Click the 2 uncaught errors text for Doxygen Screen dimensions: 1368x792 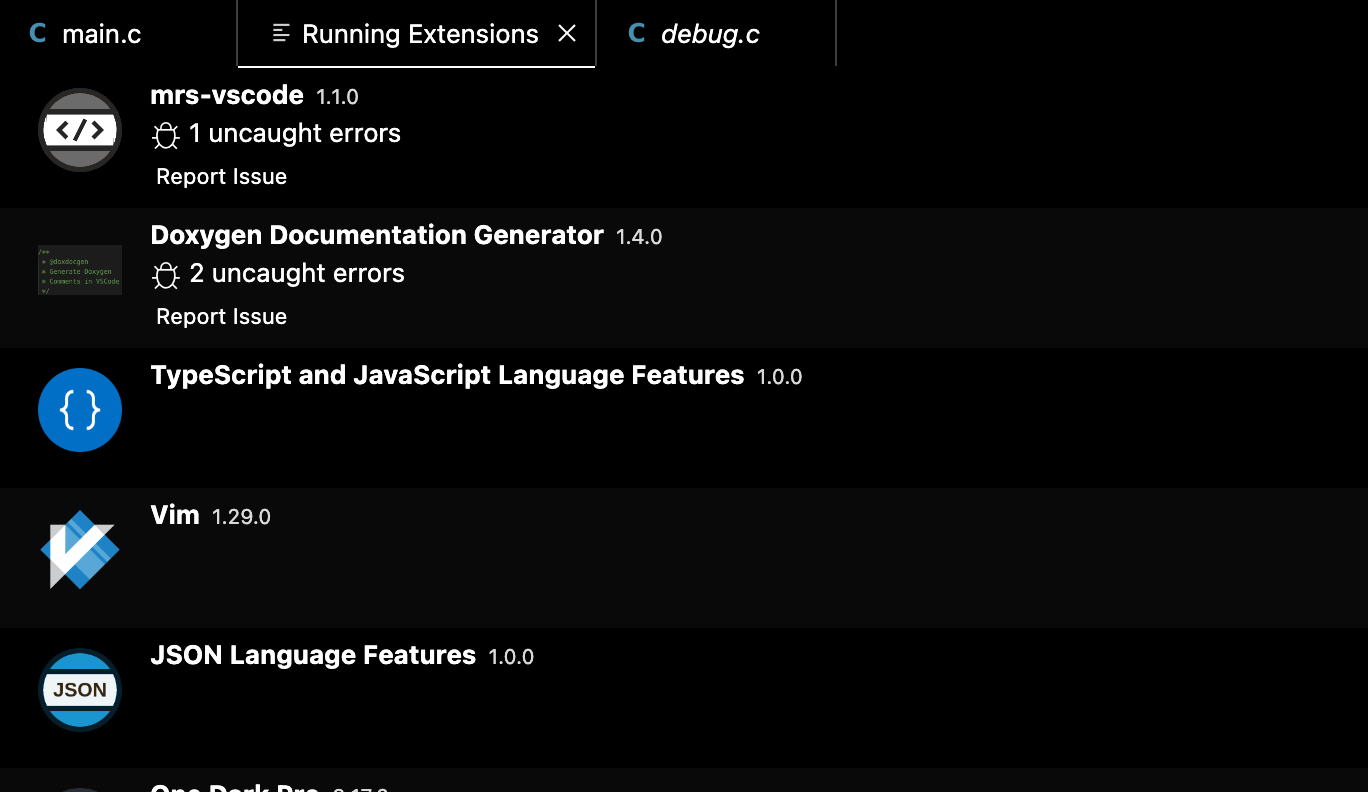tap(294, 273)
